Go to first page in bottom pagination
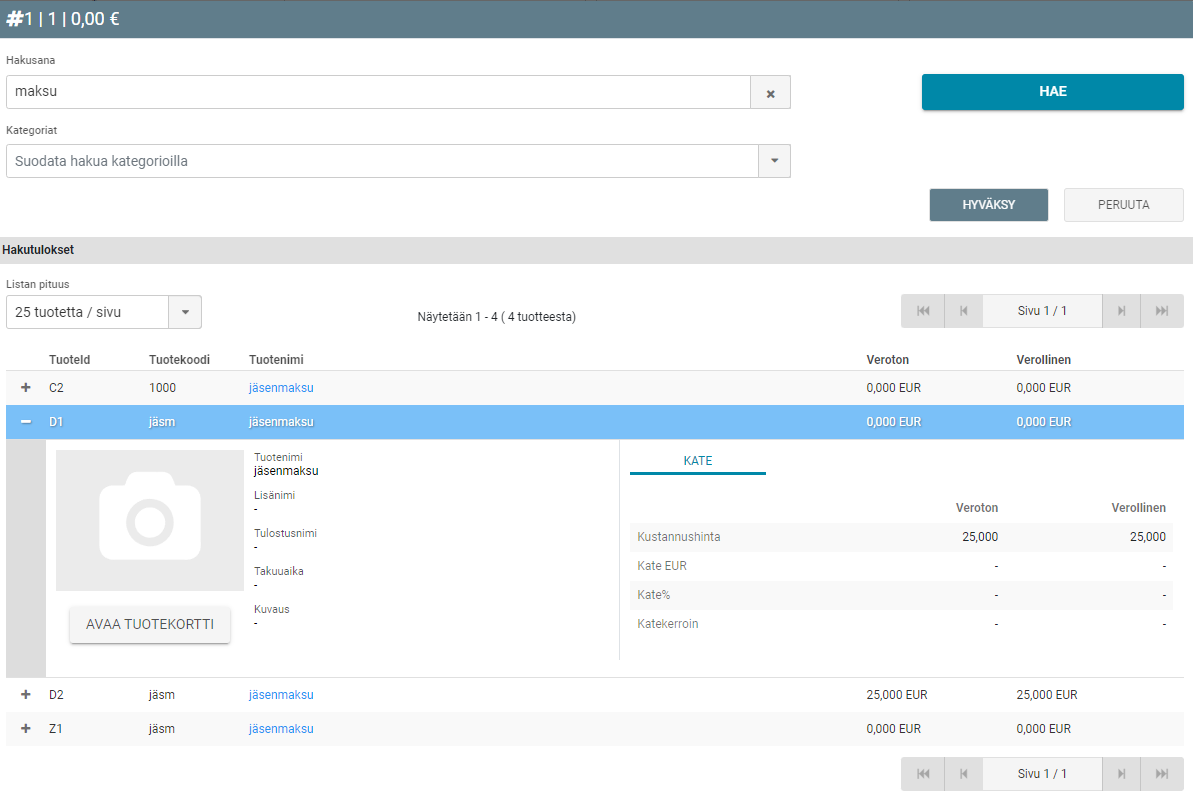Screen dimensions: 1193x797 click(923, 773)
